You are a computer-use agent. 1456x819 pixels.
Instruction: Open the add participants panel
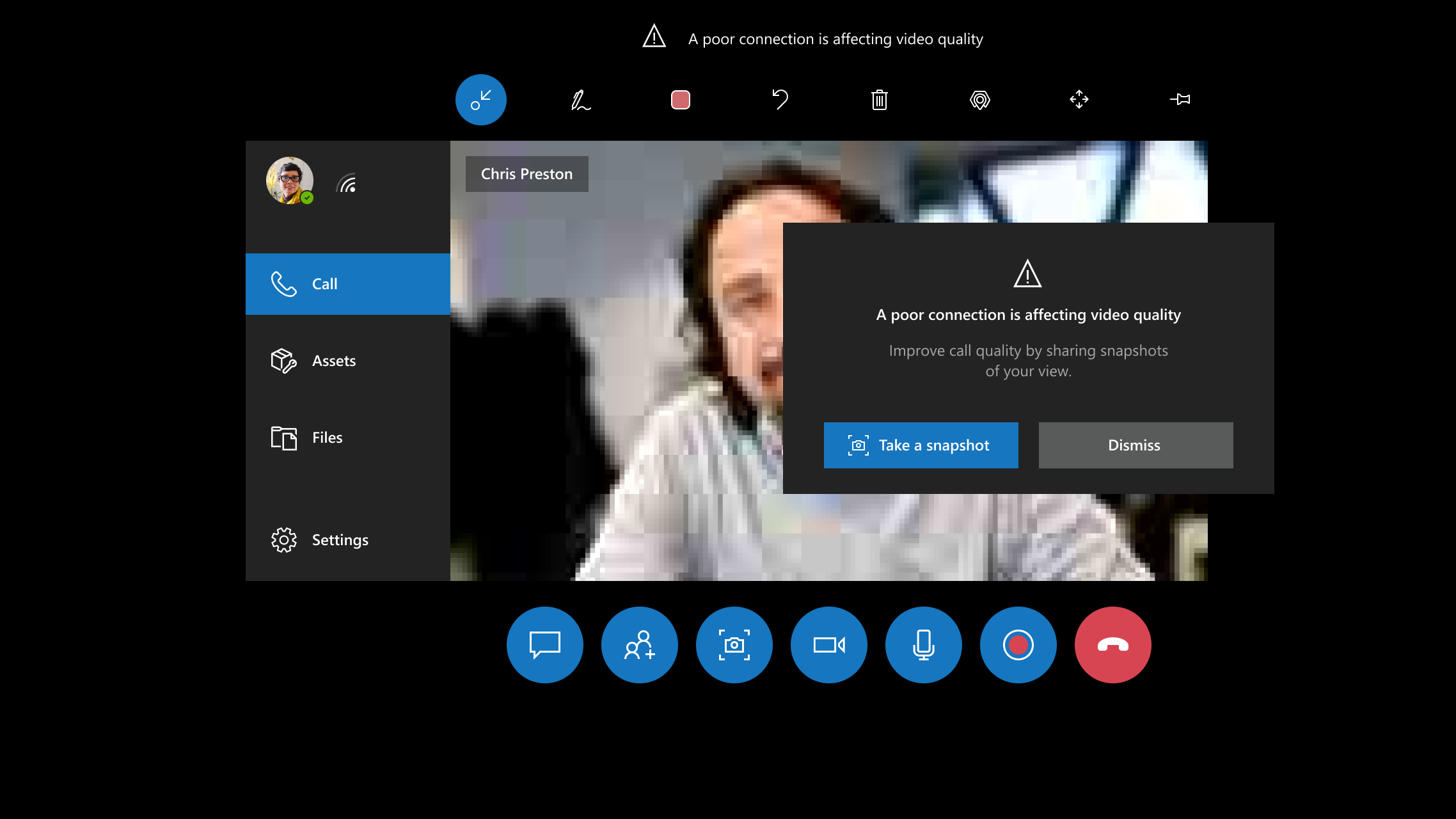(639, 645)
